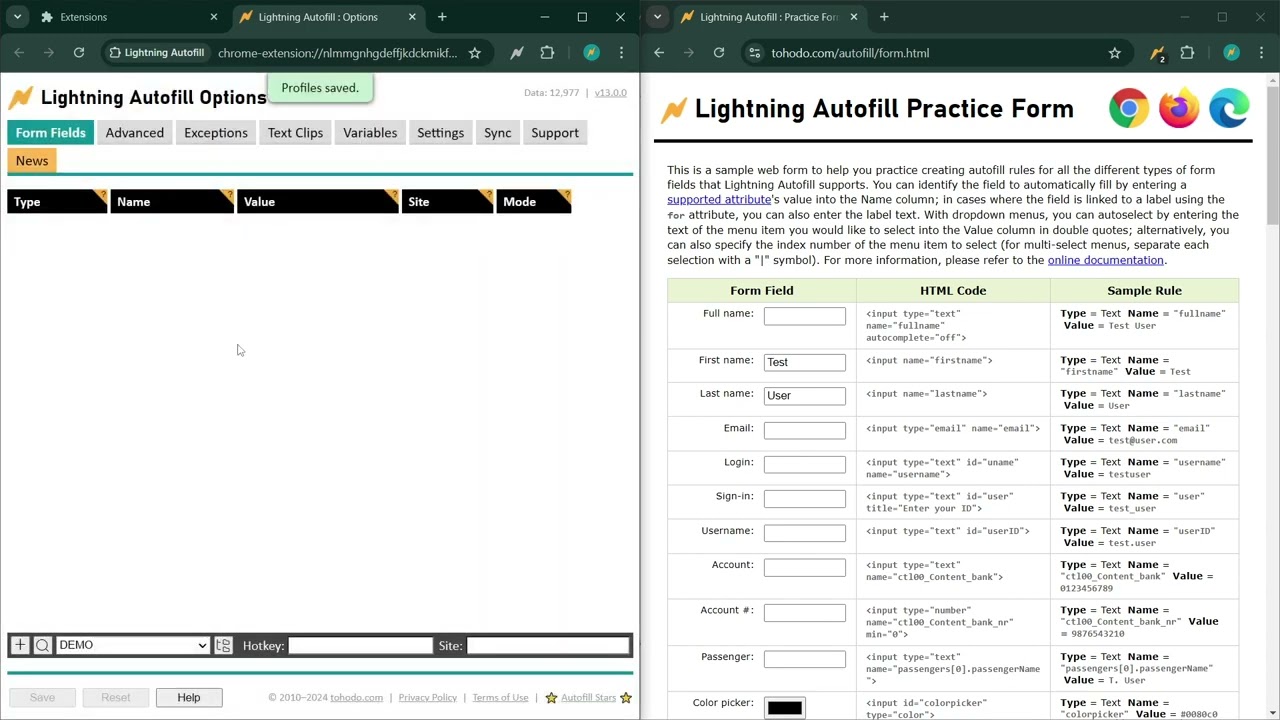Open the Variables tab

pos(370,133)
